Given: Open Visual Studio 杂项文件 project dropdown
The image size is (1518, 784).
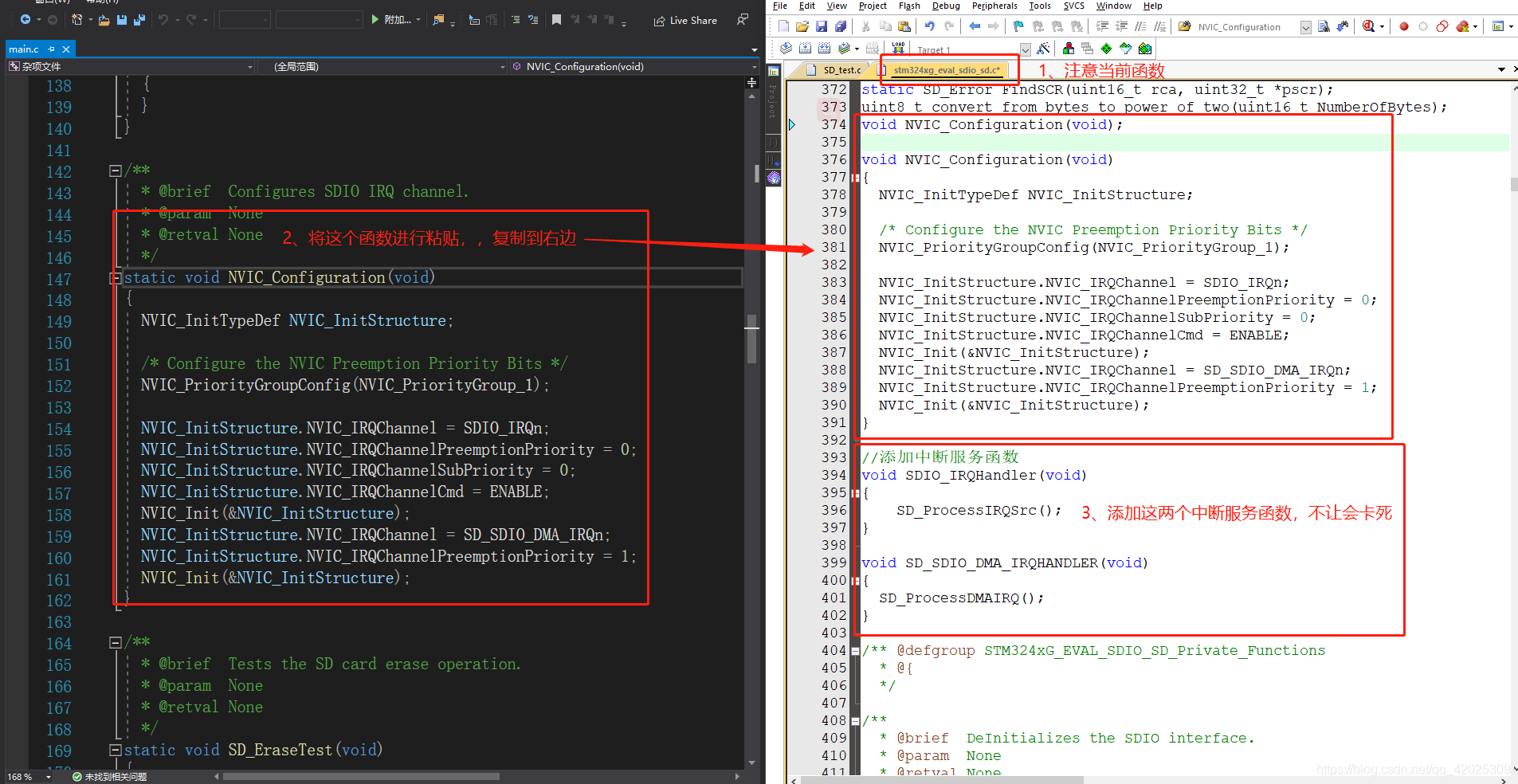Looking at the screenshot, I should [250, 67].
